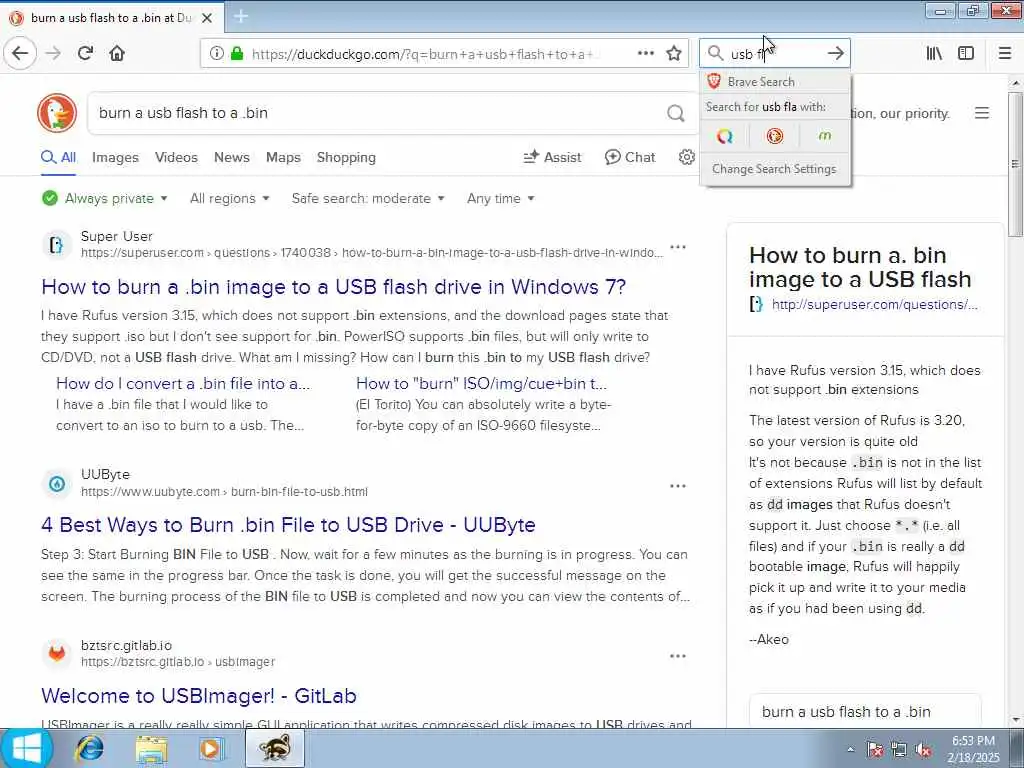
Task: Open 'How to burn a .bin image' result
Action: pos(333,287)
